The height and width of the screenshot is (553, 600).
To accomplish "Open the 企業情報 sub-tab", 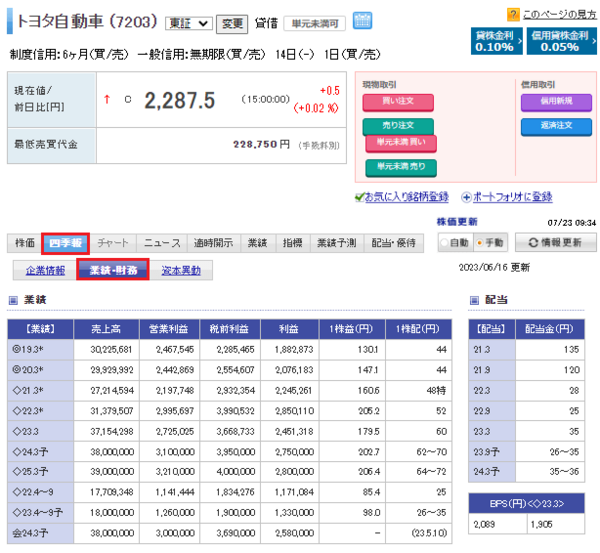I will pyautogui.click(x=45, y=271).
